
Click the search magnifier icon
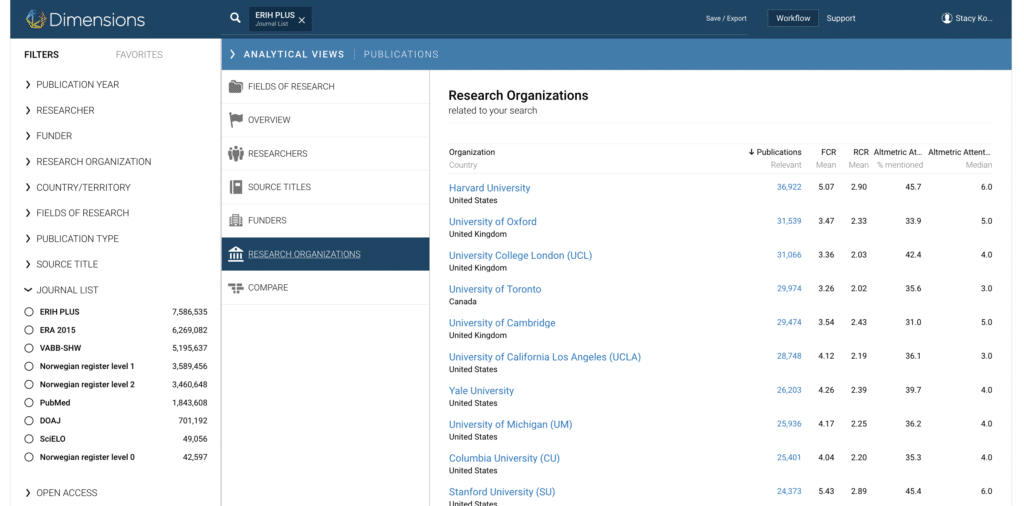click(x=235, y=18)
